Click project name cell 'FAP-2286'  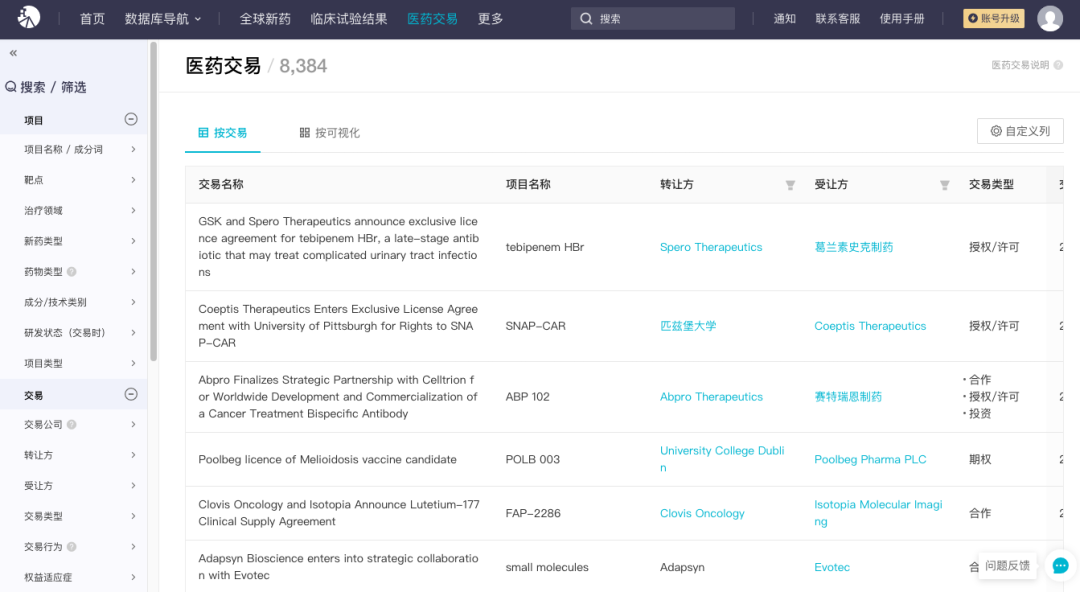point(533,513)
